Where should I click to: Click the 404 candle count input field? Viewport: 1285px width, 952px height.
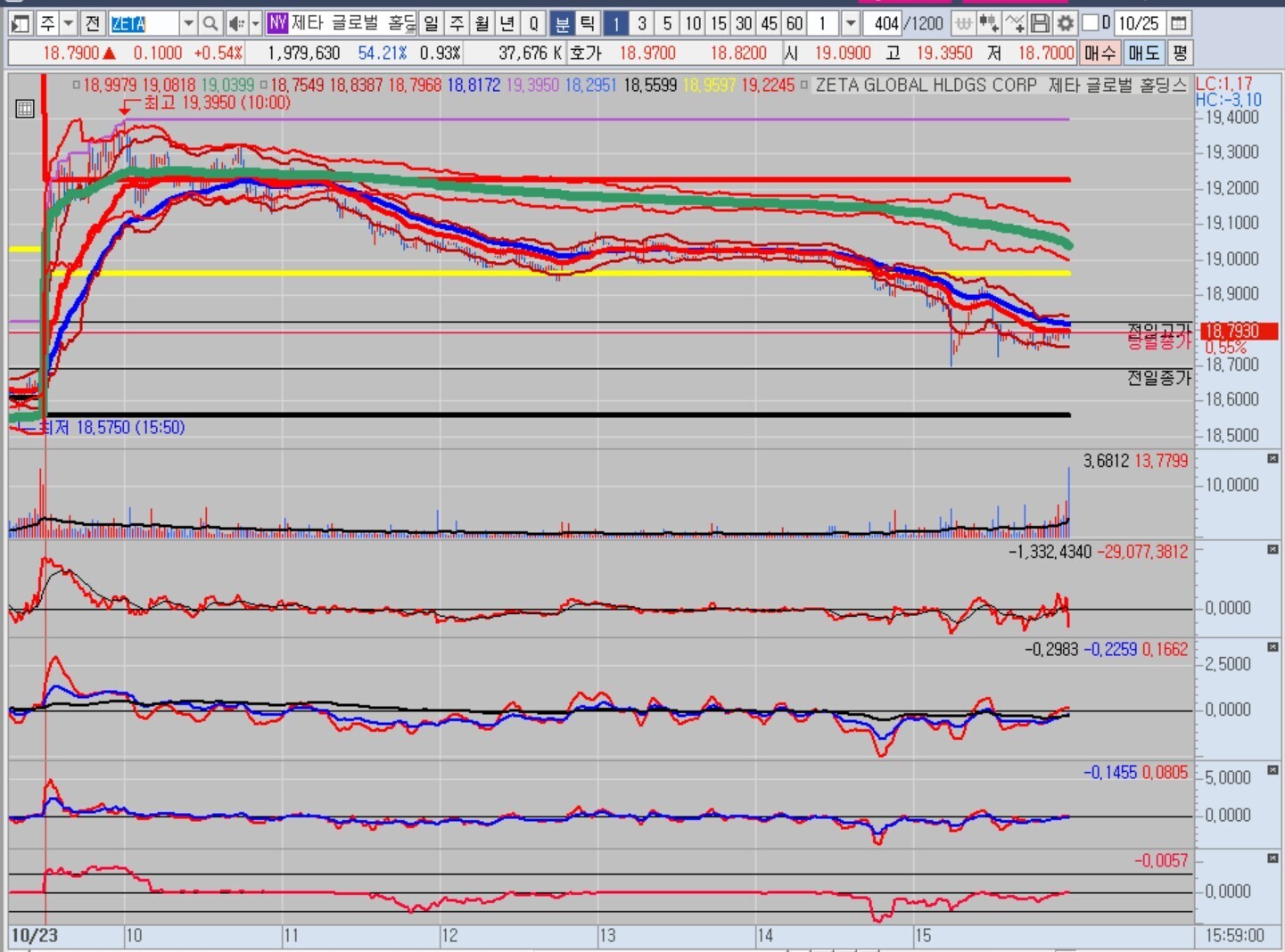[885, 23]
